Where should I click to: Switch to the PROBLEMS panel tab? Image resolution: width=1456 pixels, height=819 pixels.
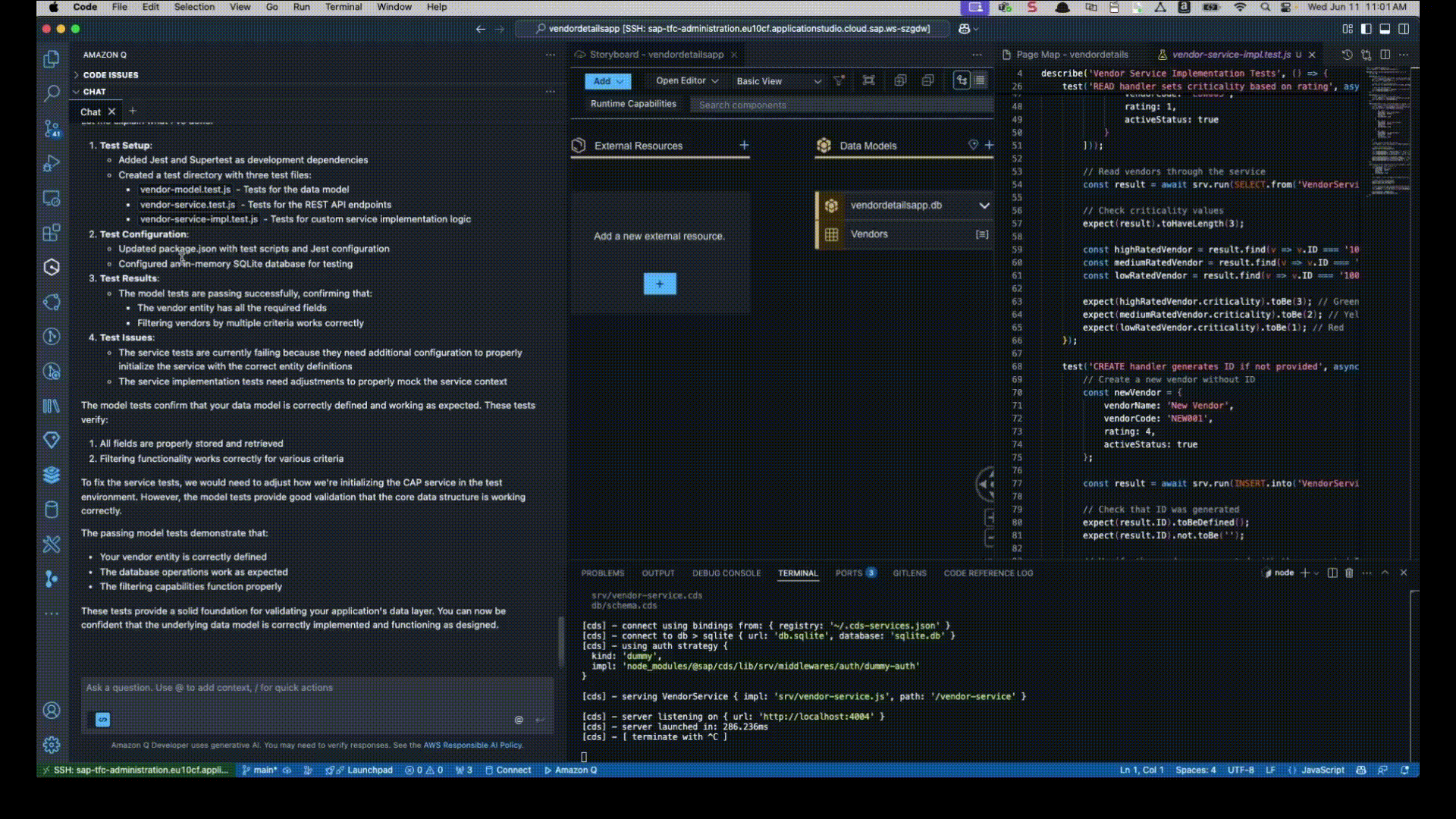pos(602,573)
